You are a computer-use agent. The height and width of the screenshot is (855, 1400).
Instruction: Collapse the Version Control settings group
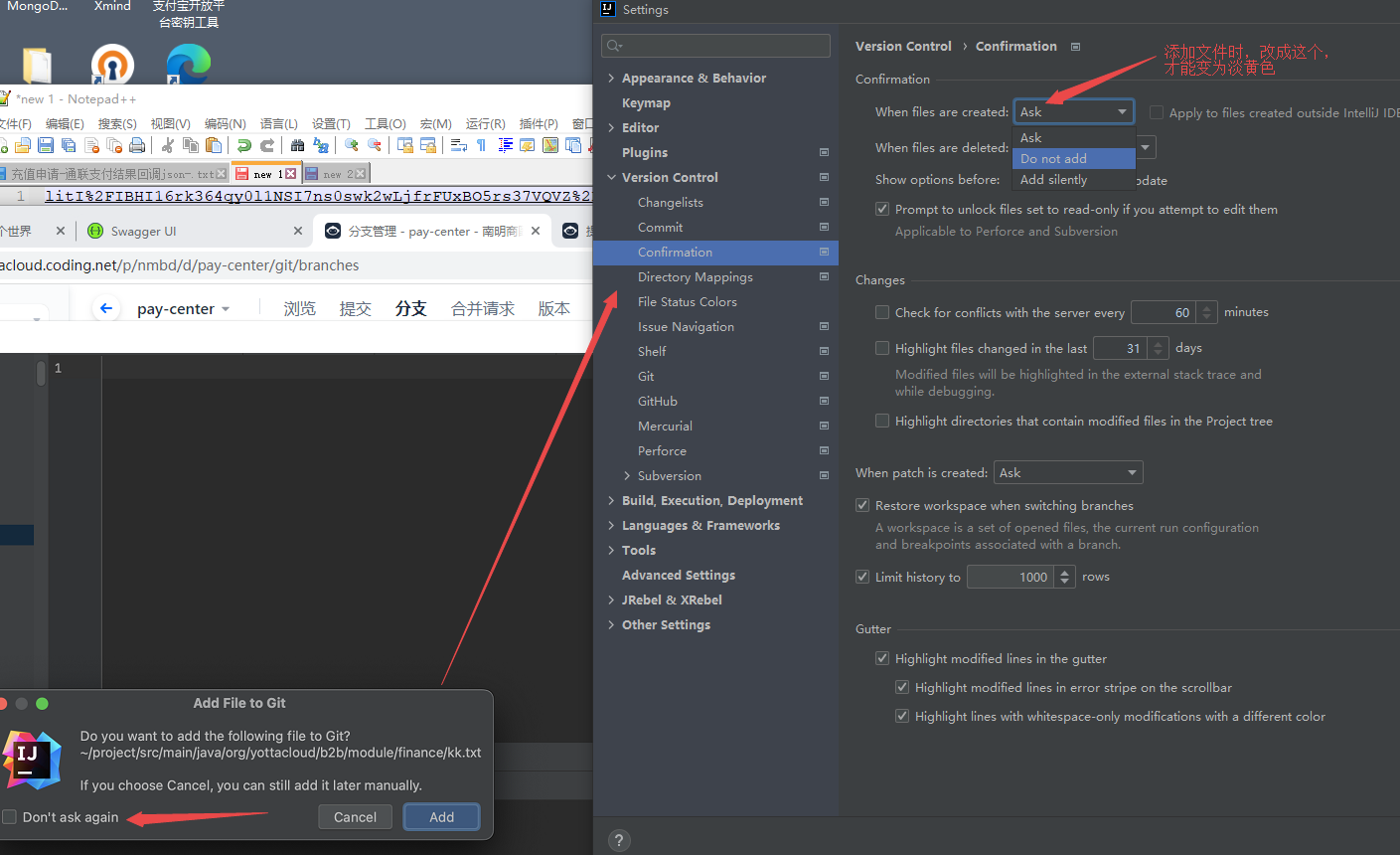pyautogui.click(x=611, y=177)
